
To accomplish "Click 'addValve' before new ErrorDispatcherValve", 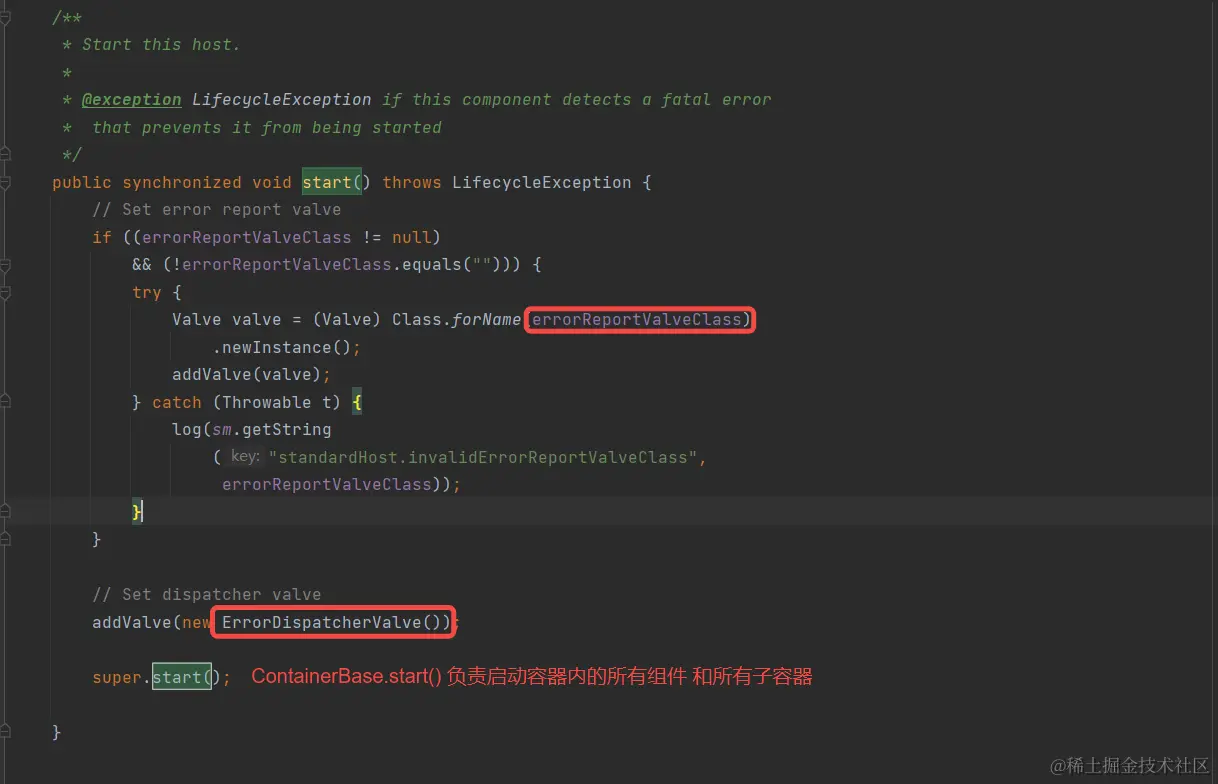I will pos(132,623).
